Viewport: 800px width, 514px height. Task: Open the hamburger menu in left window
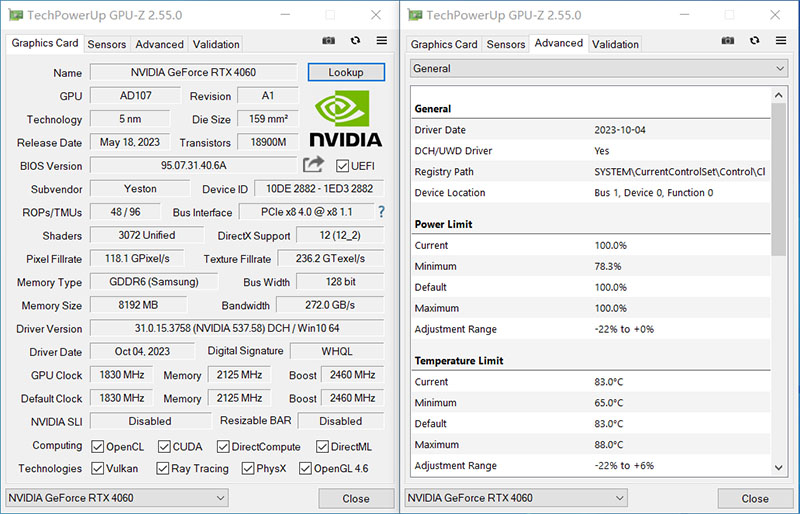[382, 40]
